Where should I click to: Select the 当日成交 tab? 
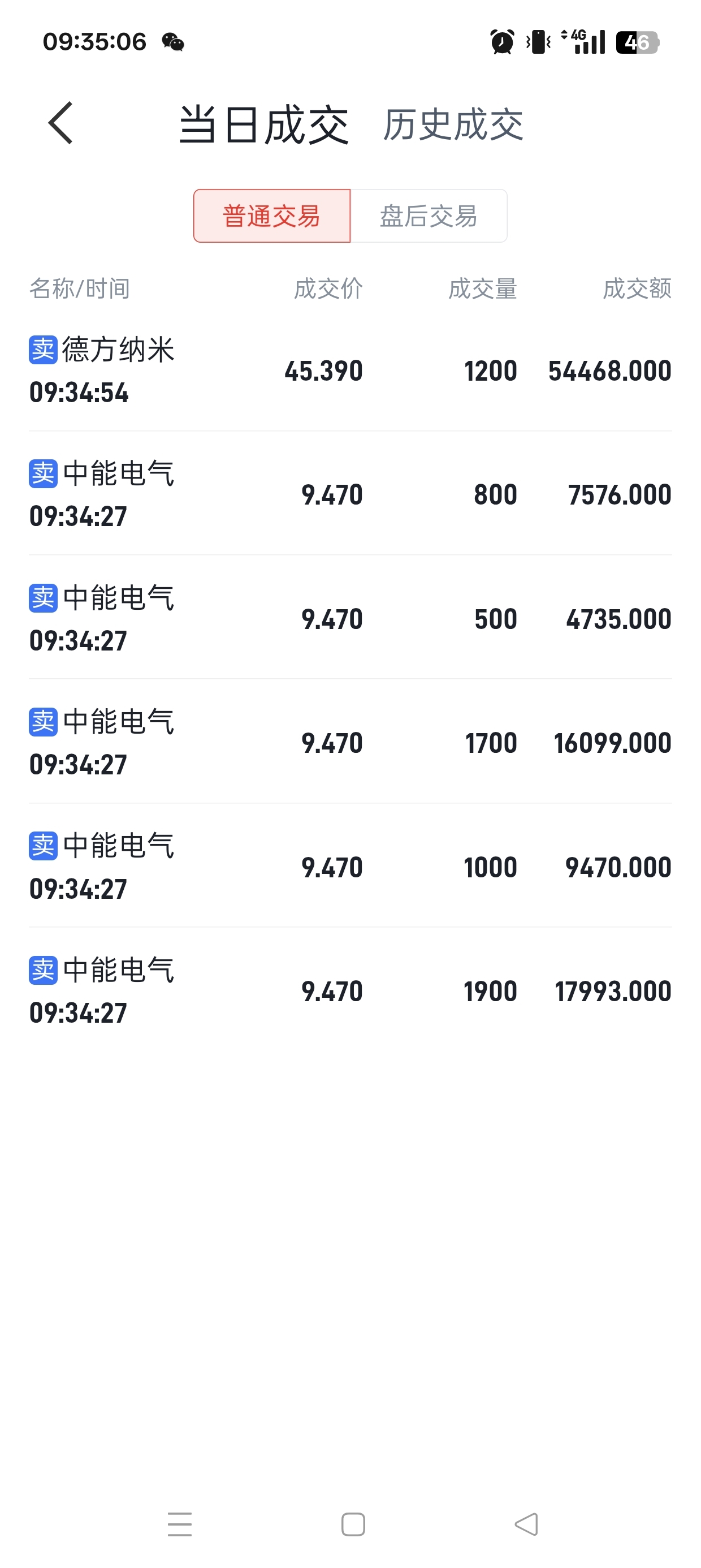click(x=263, y=125)
